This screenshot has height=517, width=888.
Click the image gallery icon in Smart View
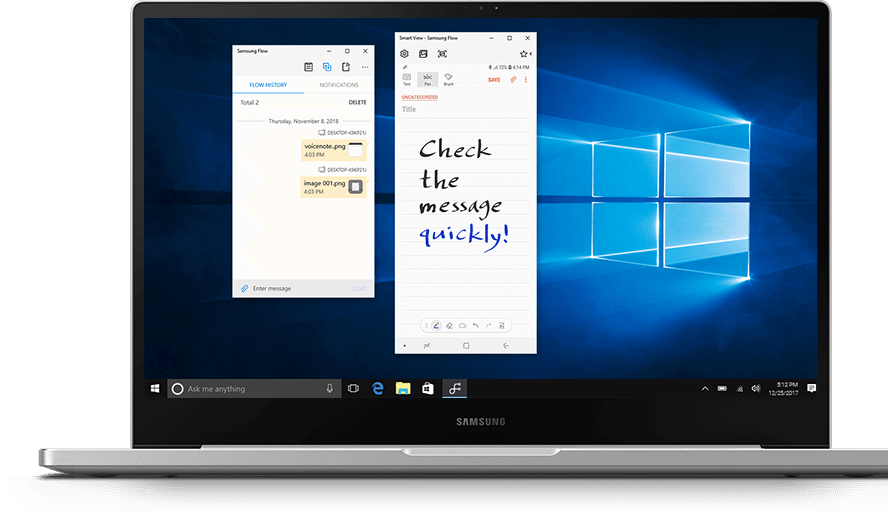423,54
